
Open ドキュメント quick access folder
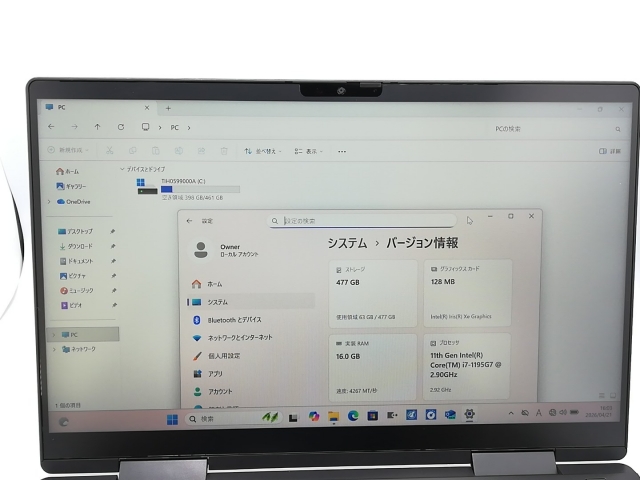coord(77,261)
